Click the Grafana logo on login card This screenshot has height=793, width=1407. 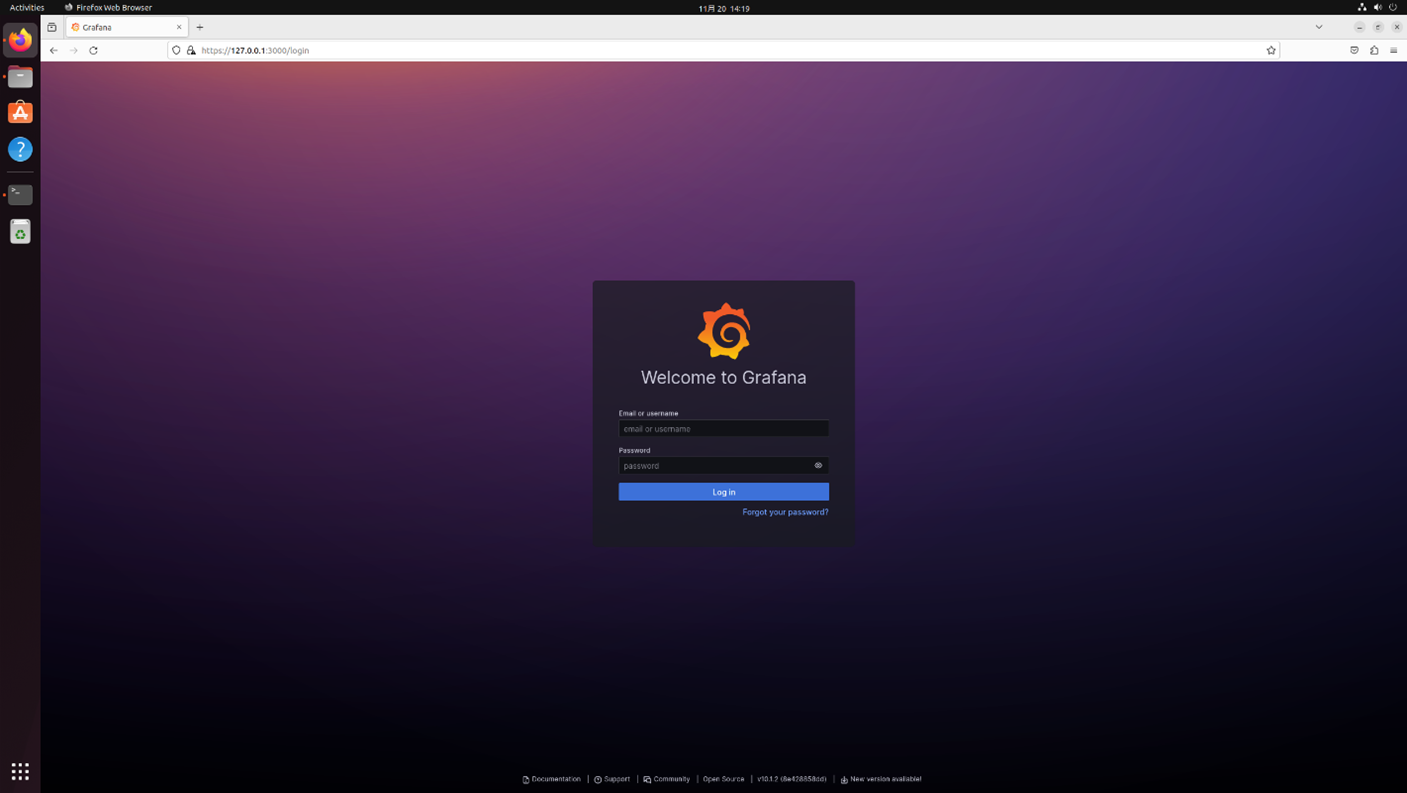pyautogui.click(x=724, y=331)
